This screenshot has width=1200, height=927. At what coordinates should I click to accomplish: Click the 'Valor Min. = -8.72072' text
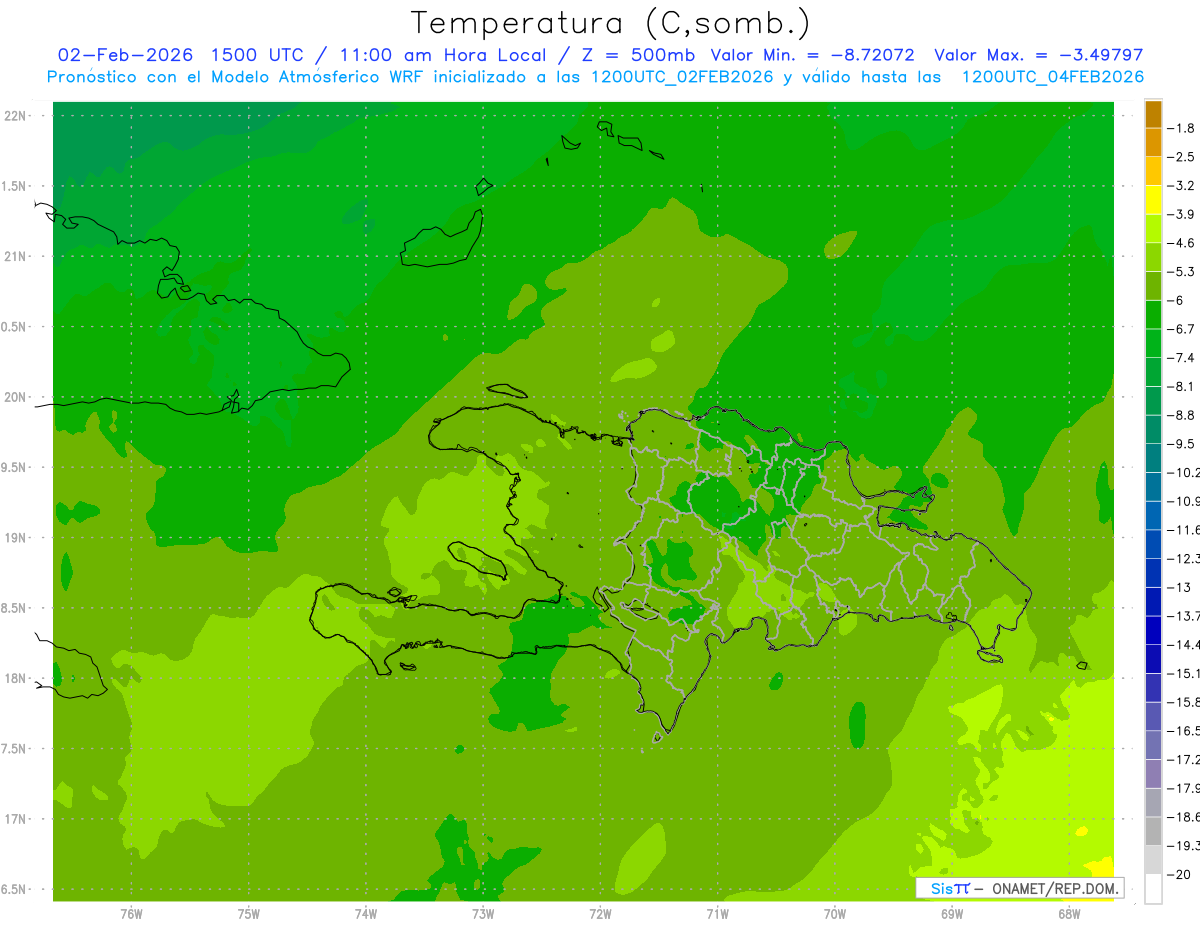(812, 55)
